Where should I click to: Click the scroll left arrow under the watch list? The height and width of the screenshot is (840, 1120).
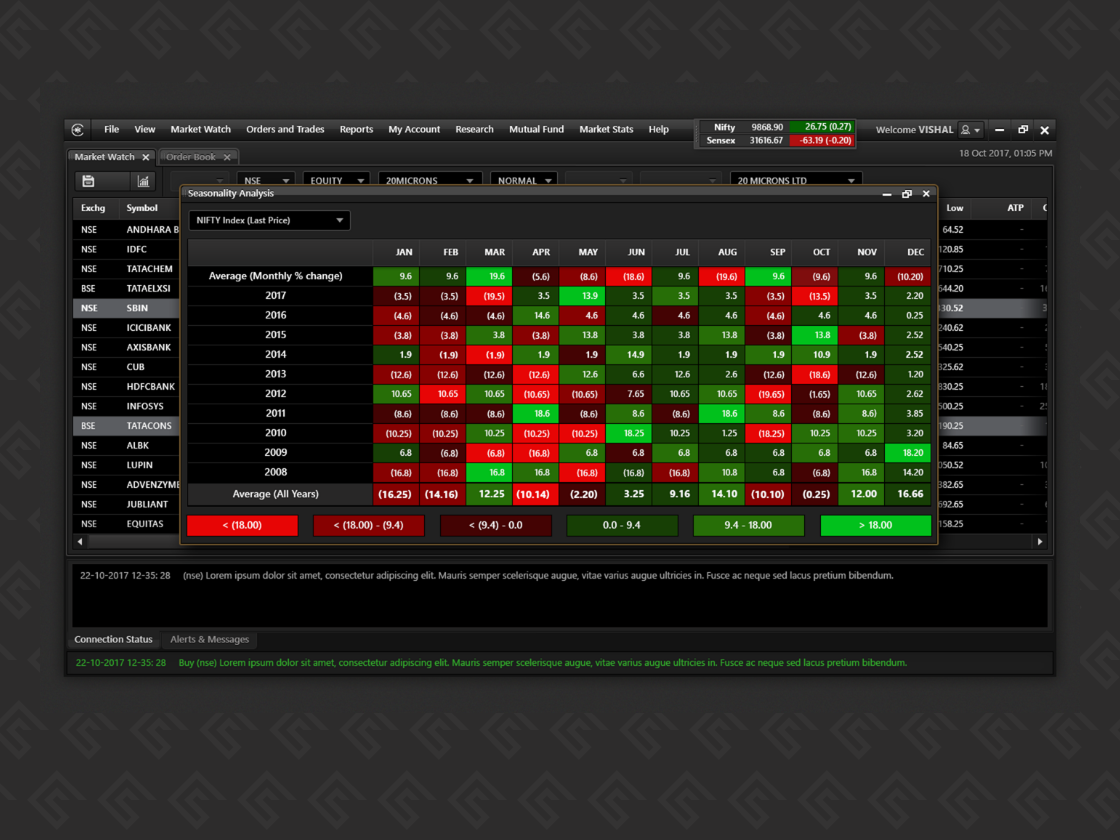pos(80,542)
